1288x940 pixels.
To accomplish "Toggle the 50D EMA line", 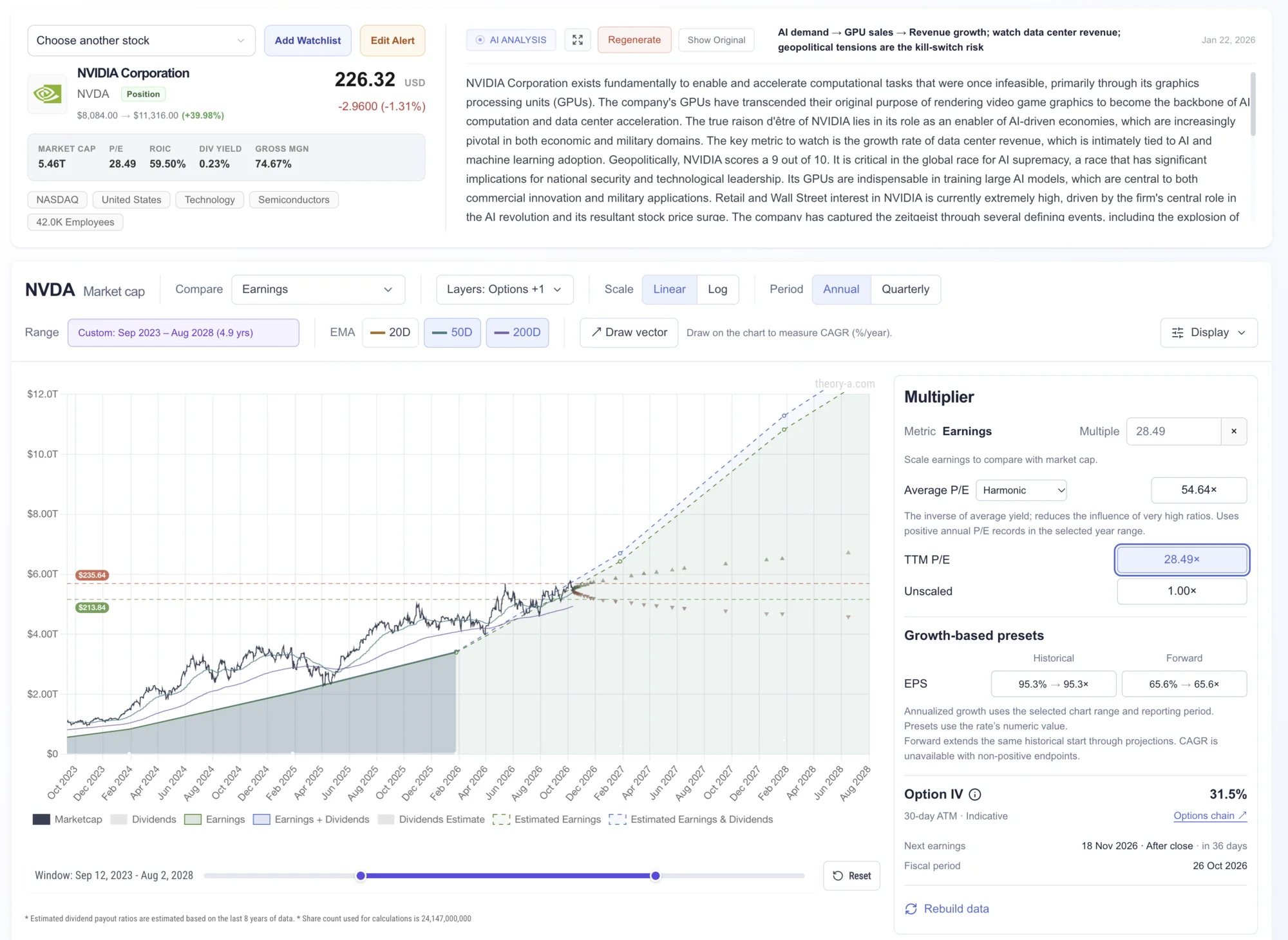I will coord(452,333).
